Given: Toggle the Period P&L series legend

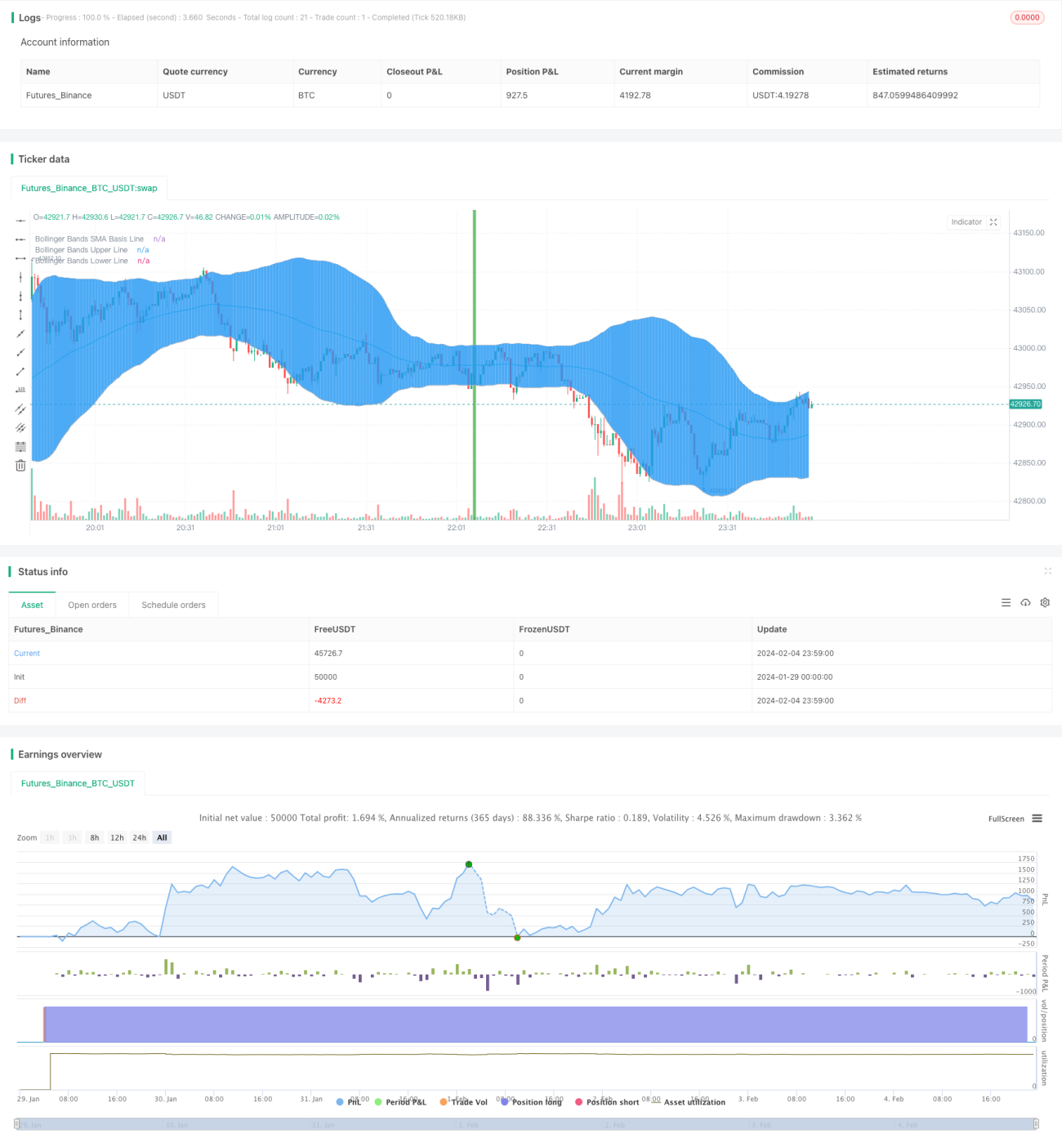Looking at the screenshot, I should (x=400, y=1102).
